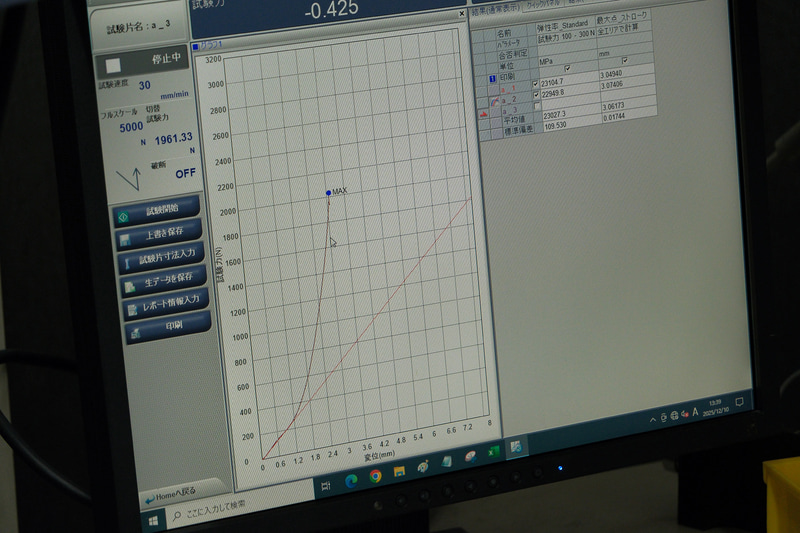Open Task View on the taskbar
Viewport: 800px width, 533px height.
[x=326, y=486]
